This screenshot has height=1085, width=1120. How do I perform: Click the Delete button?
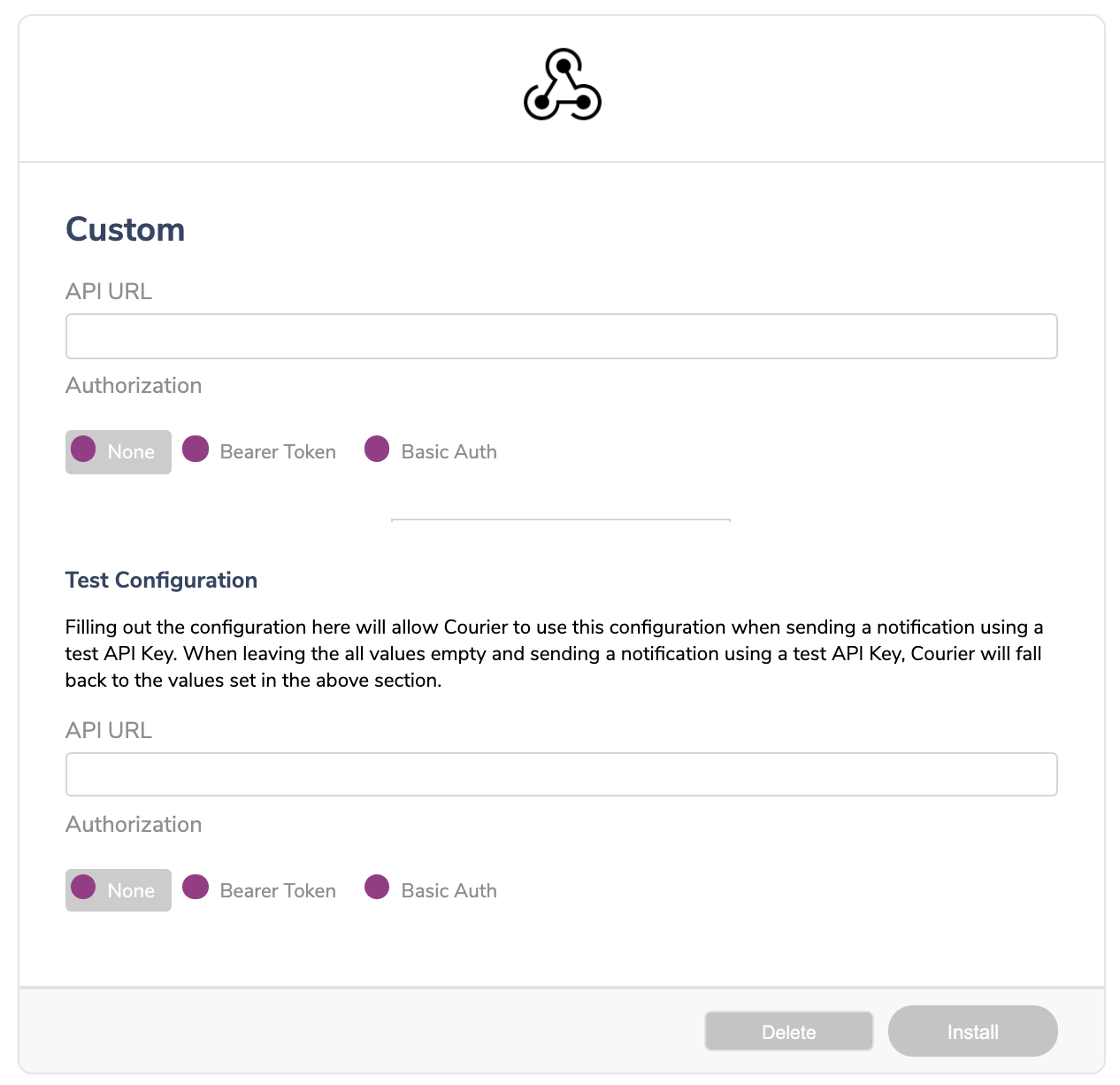(x=789, y=1032)
